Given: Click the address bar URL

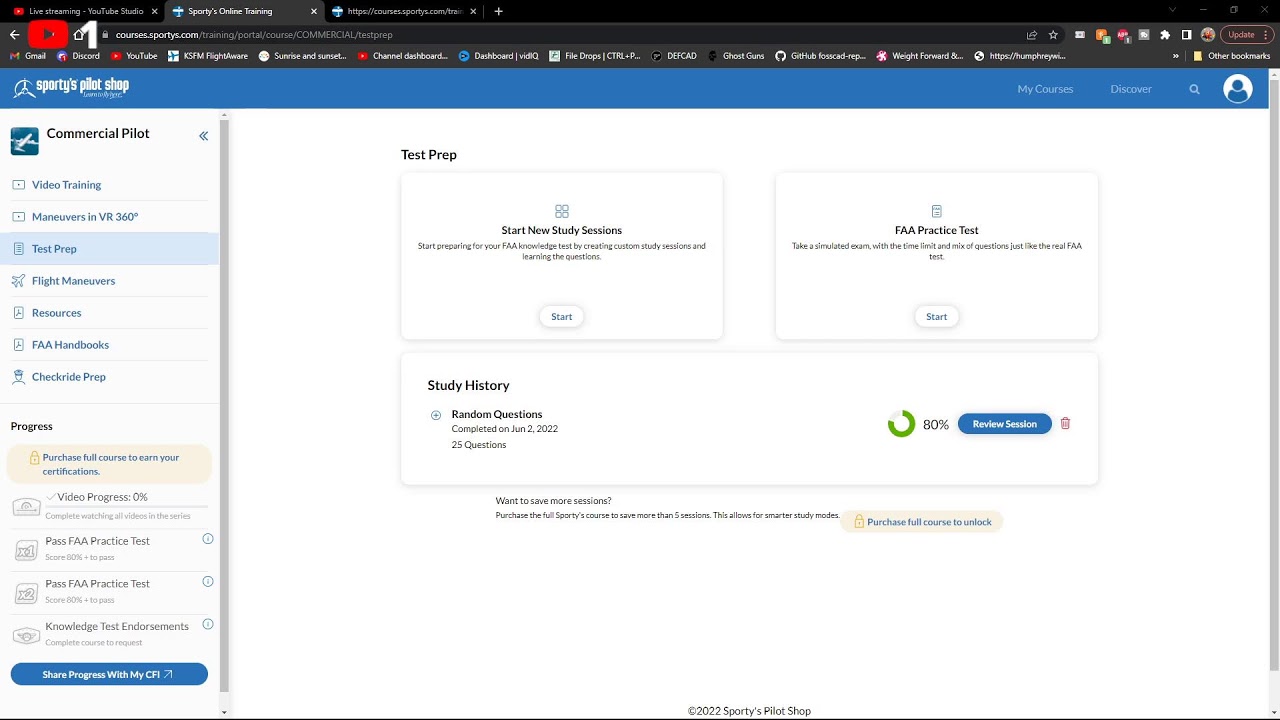Looking at the screenshot, I should click(254, 34).
